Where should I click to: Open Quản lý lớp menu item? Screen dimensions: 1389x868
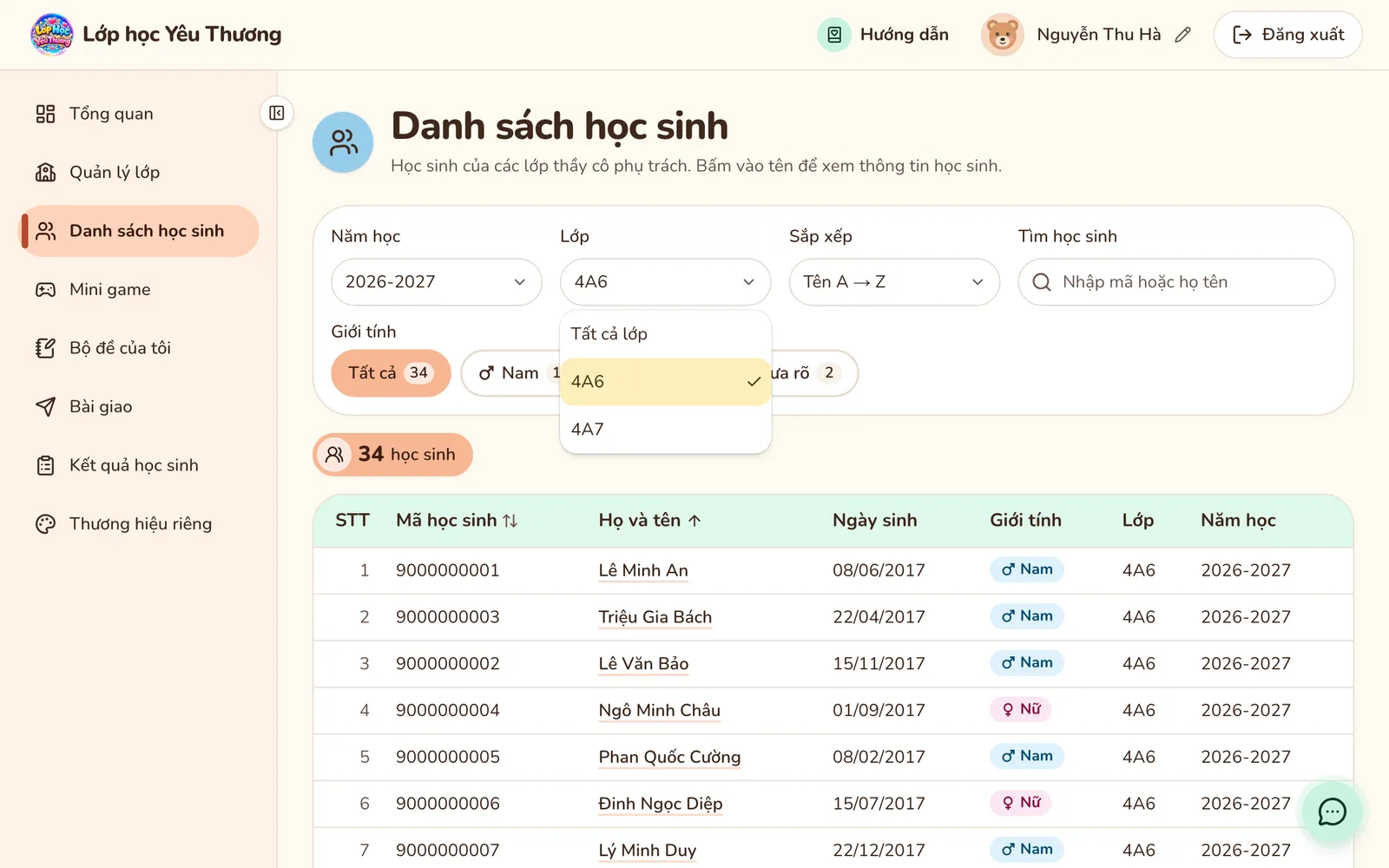pos(139,172)
